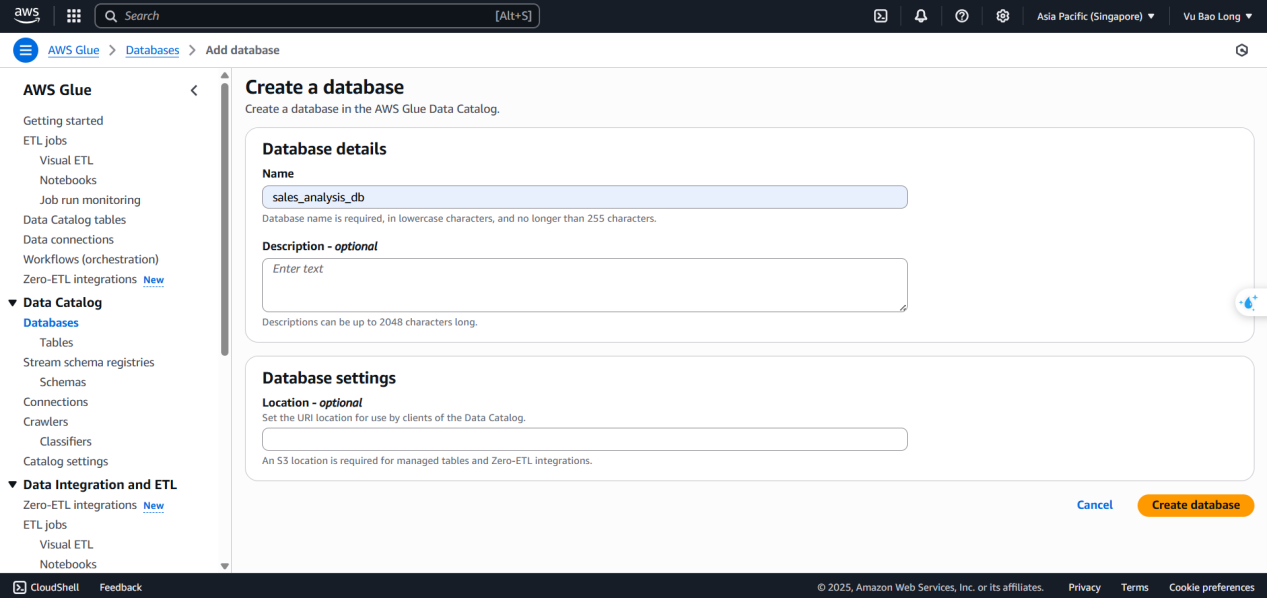The image size is (1267, 598).
Task: Open Data connections sidebar item
Action: [68, 240]
